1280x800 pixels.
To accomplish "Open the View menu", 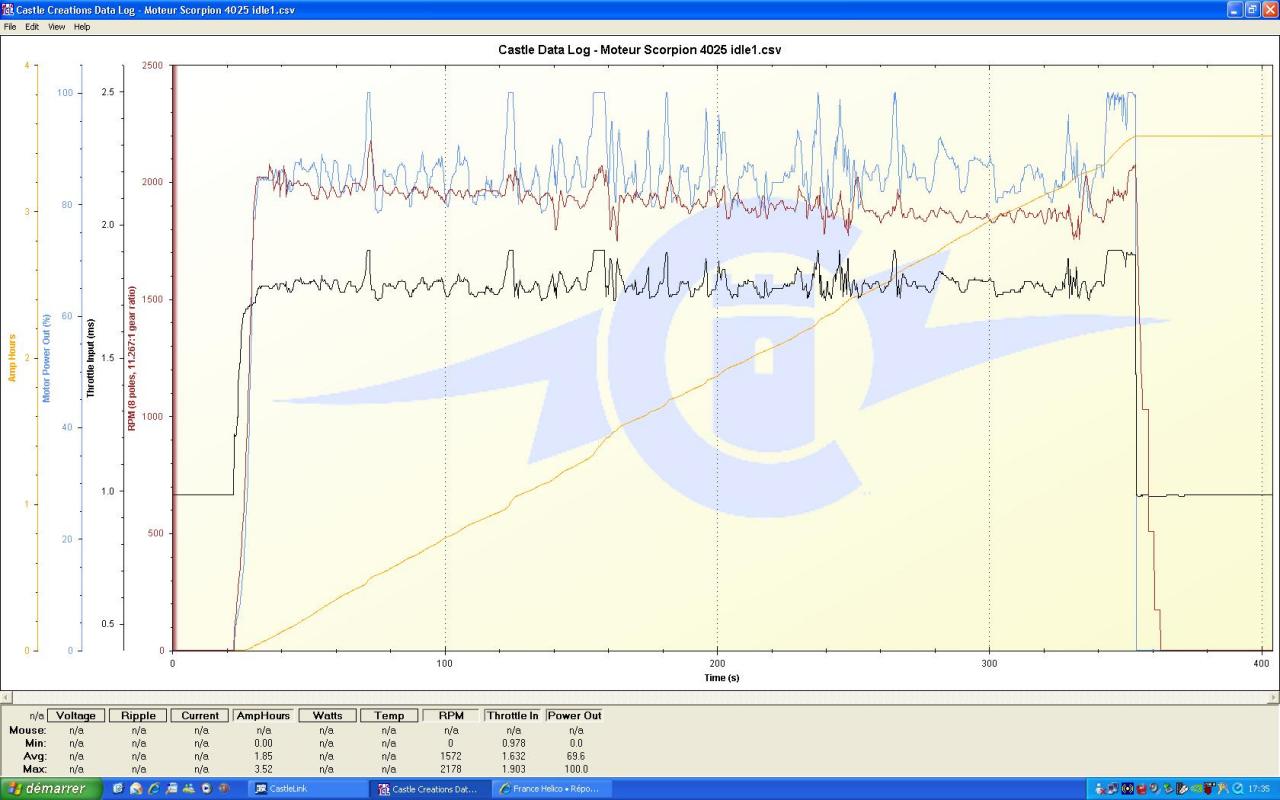I will click(56, 27).
